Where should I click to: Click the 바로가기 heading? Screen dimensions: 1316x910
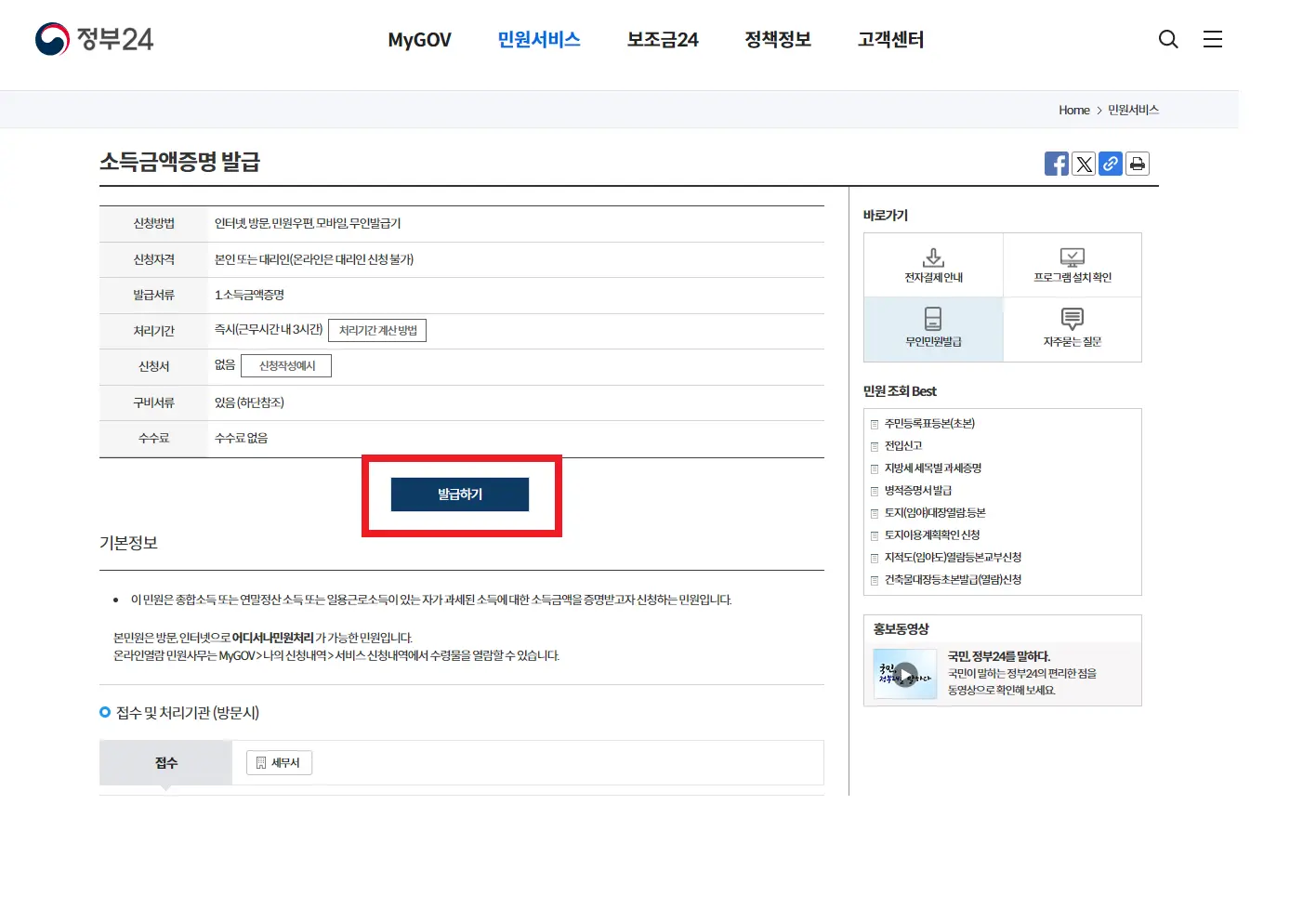tap(886, 216)
